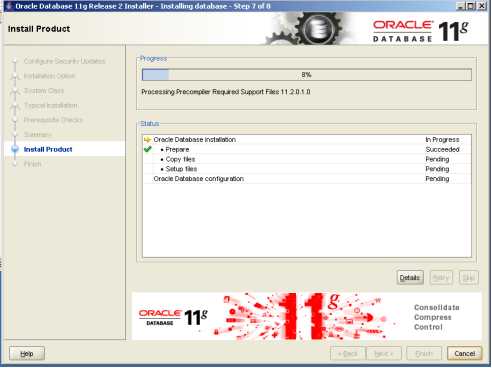
Task: Select the Finish step in sidebar
Action: (33, 164)
